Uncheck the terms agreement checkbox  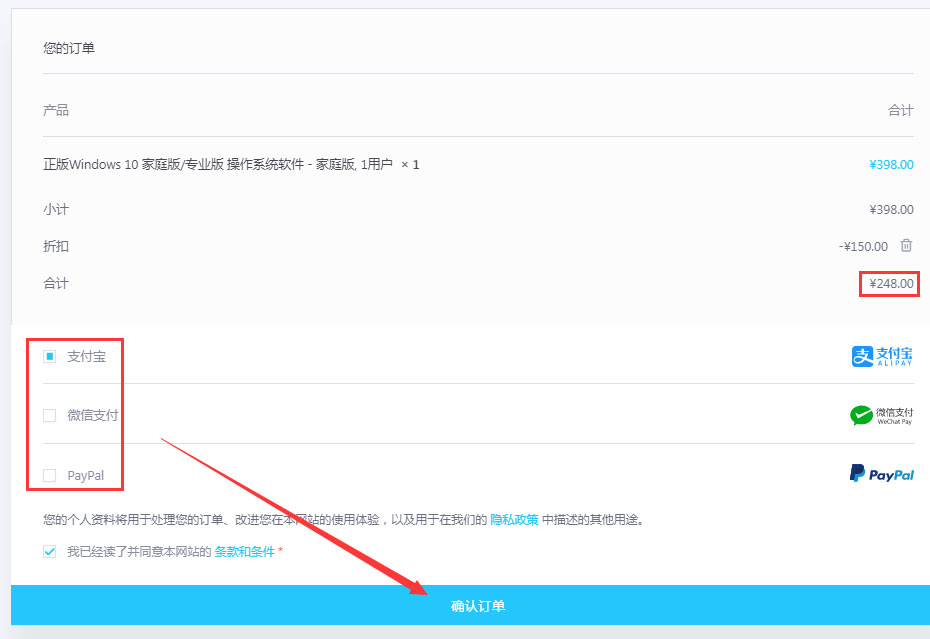48,550
